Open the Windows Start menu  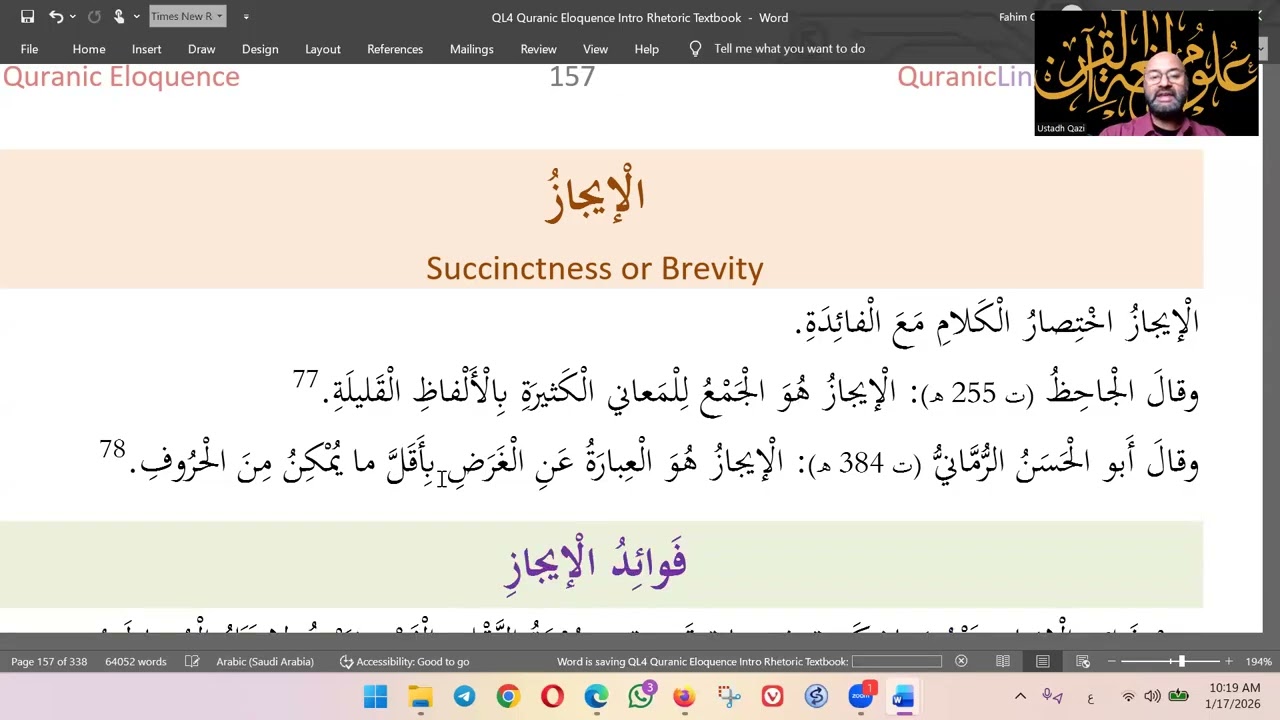[376, 697]
